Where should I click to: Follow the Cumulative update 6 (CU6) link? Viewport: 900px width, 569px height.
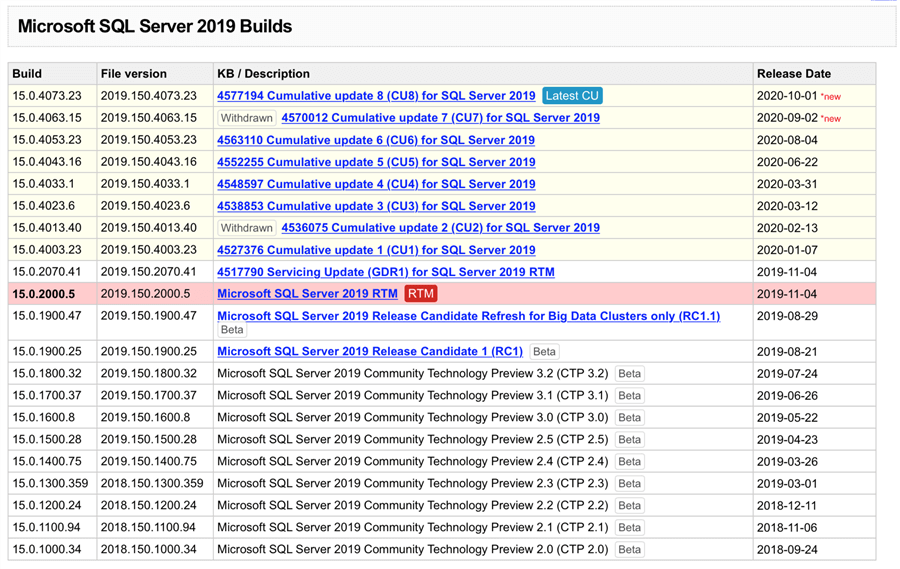pyautogui.click(x=376, y=140)
